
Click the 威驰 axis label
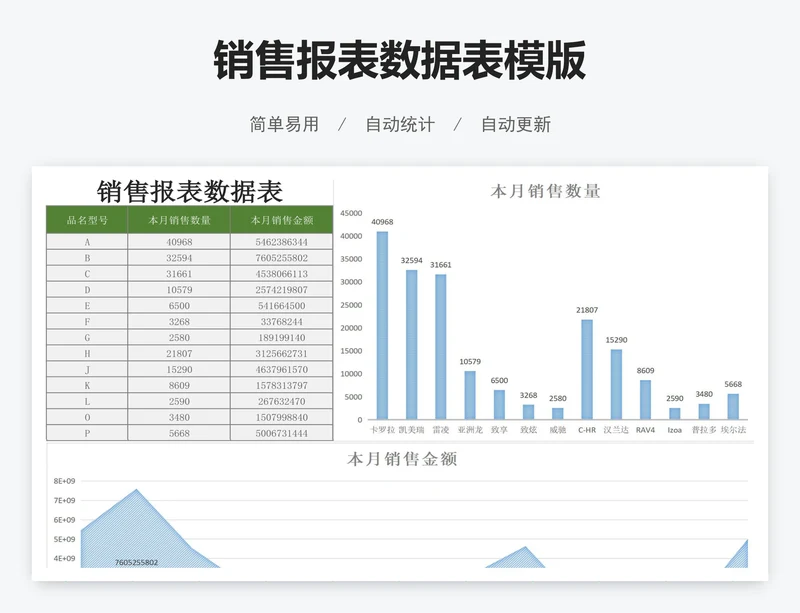(558, 430)
